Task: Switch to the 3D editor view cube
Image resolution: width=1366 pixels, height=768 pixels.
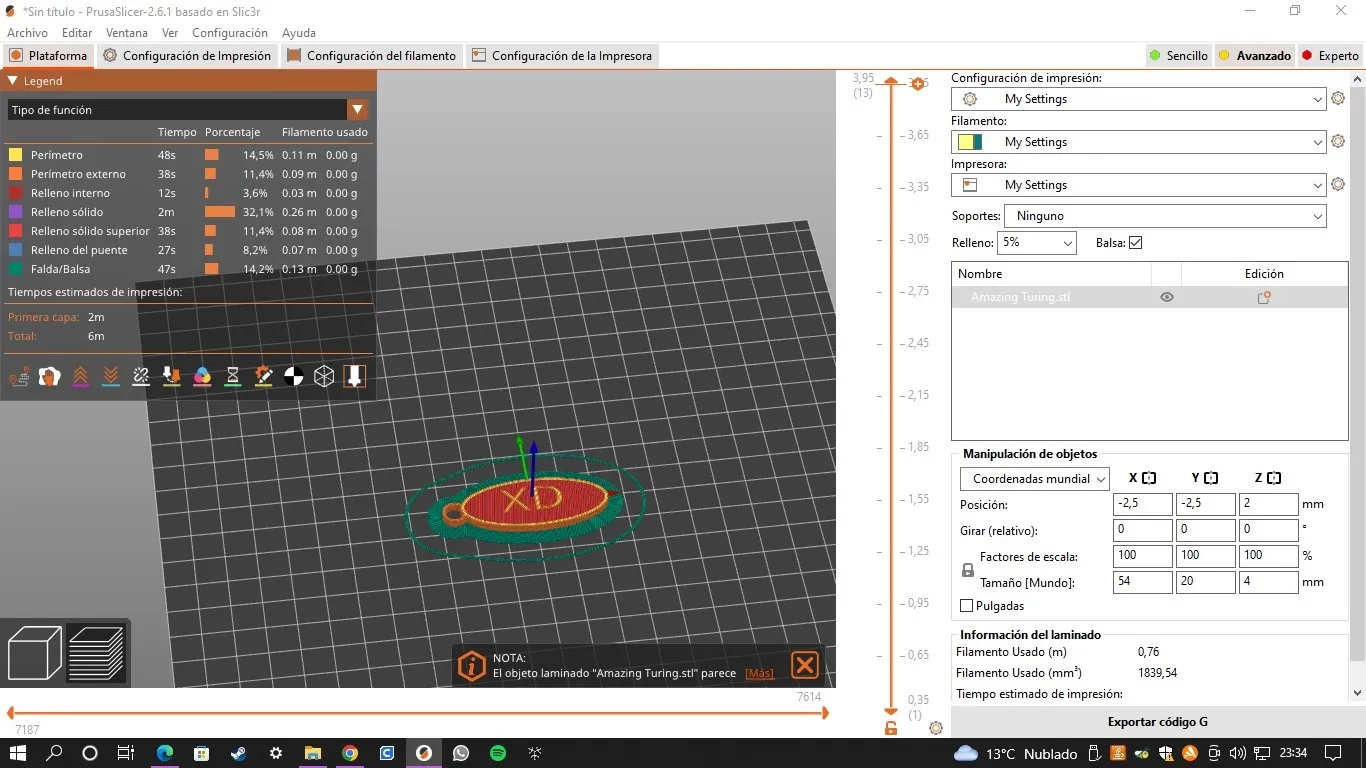Action: [35, 653]
